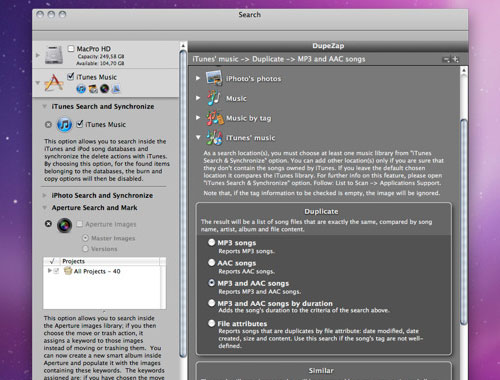Expand the Music by tag category
This screenshot has height=380, width=500.
198,118
